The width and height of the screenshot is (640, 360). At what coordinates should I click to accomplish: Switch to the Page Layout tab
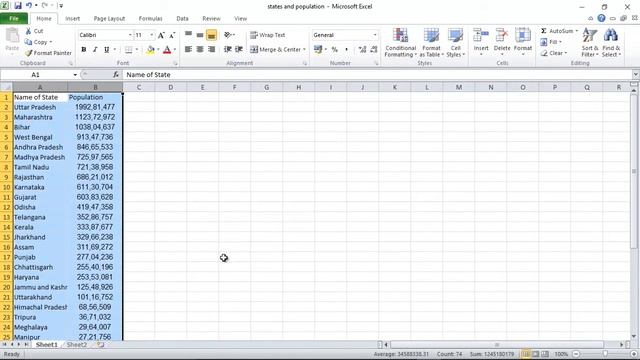[x=109, y=18]
